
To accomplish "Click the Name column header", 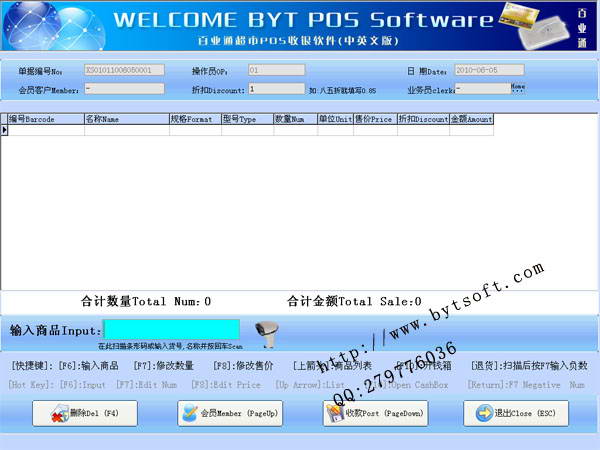I will pos(127,119).
